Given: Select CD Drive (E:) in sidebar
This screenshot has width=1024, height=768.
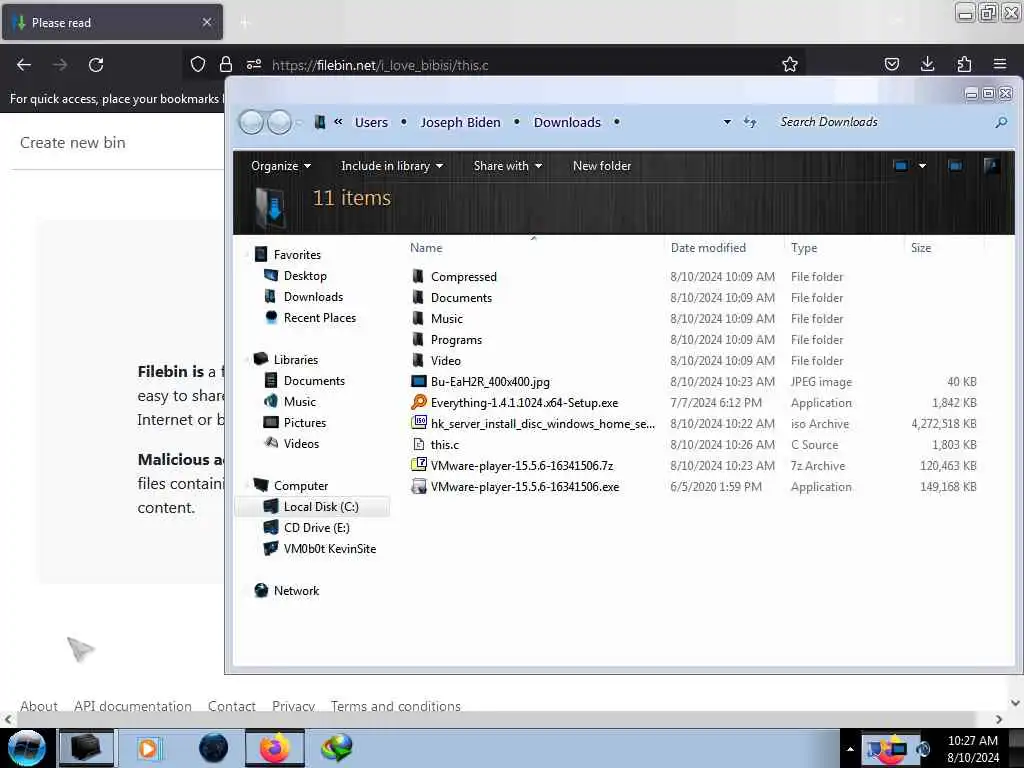Looking at the screenshot, I should click(x=316, y=528).
